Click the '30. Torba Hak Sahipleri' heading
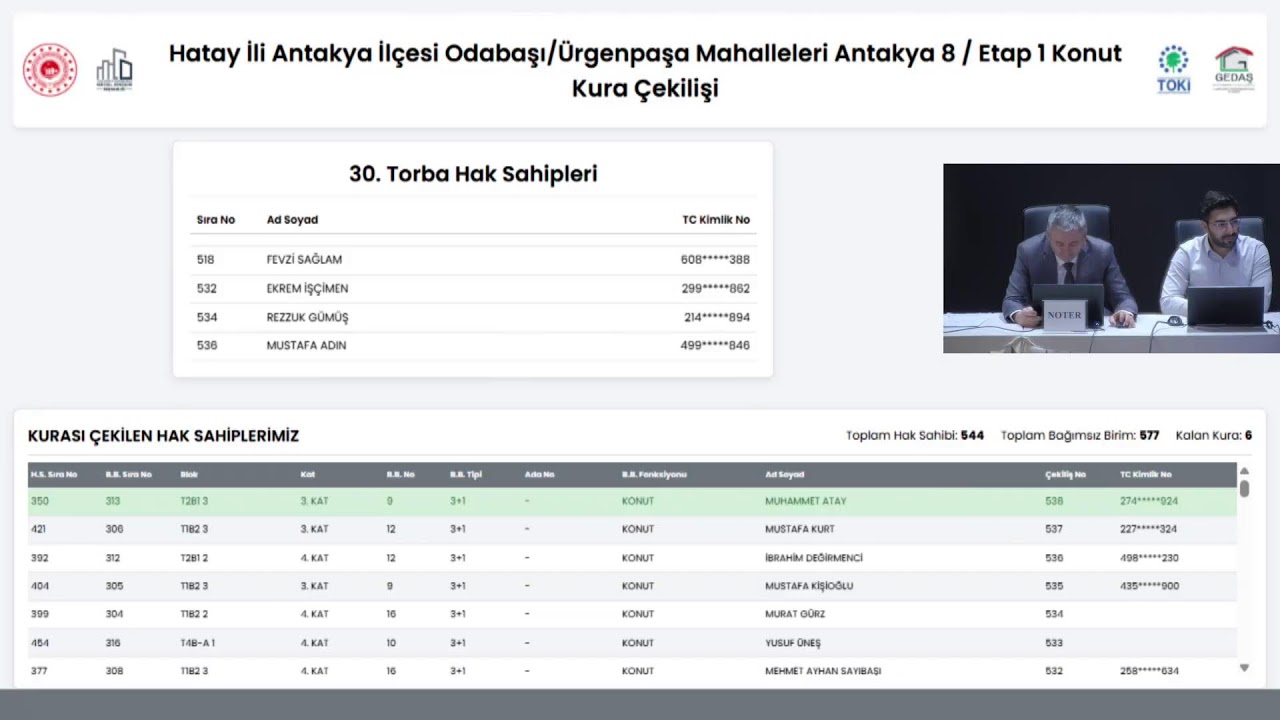This screenshot has width=1280, height=720. [x=473, y=174]
